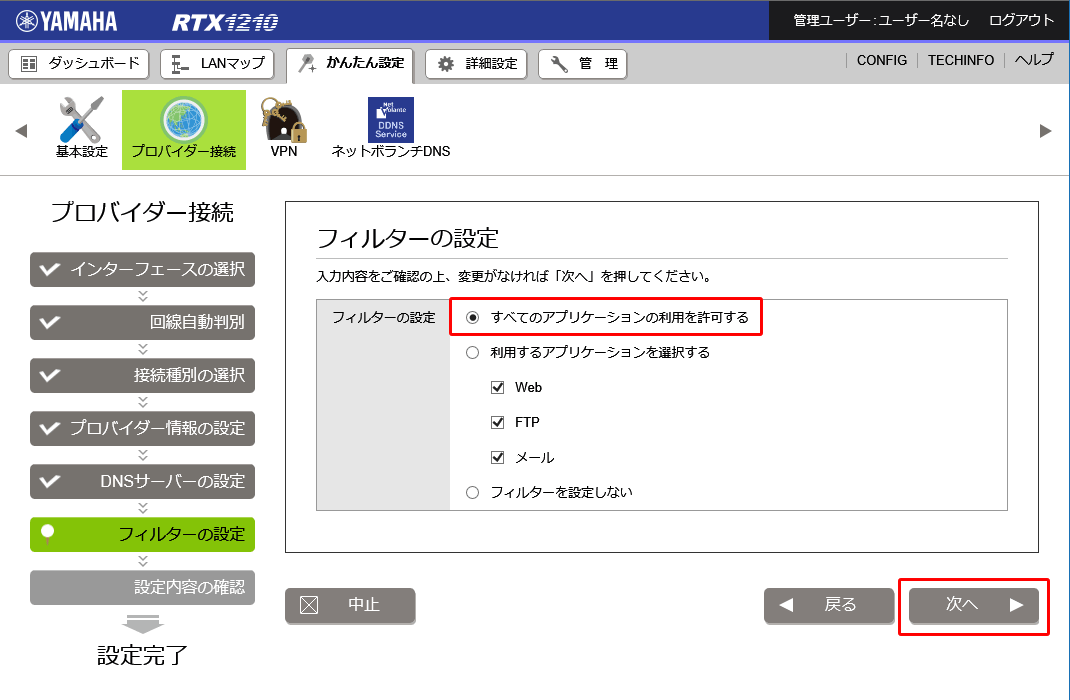Open the ネットボランチDNS service icon

(390, 120)
